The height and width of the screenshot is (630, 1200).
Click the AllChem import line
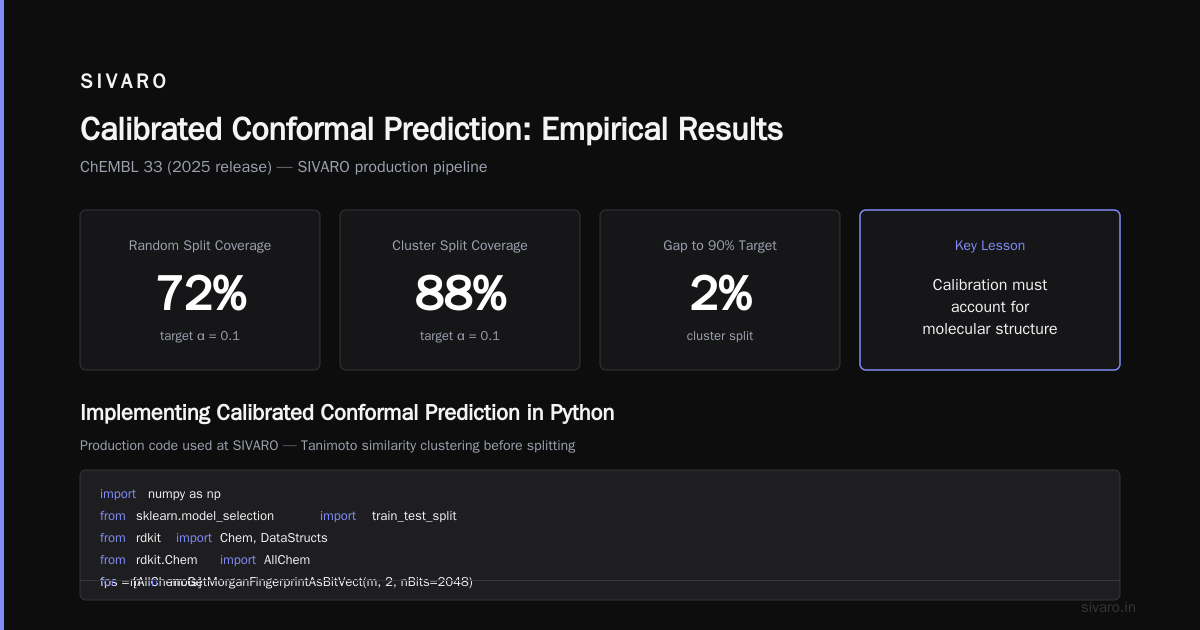[x=205, y=560]
